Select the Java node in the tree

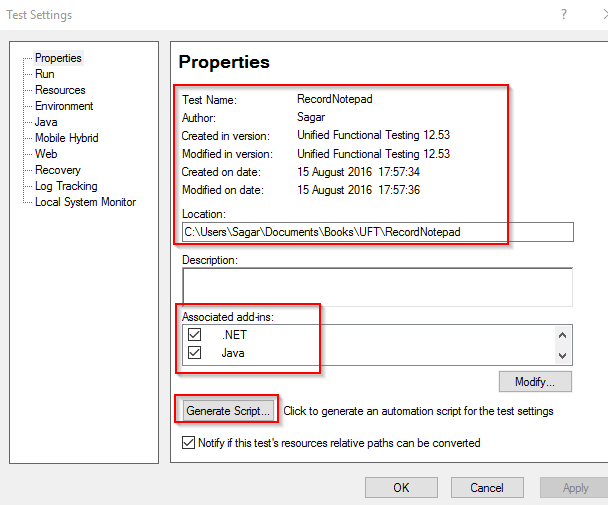pyautogui.click(x=46, y=122)
